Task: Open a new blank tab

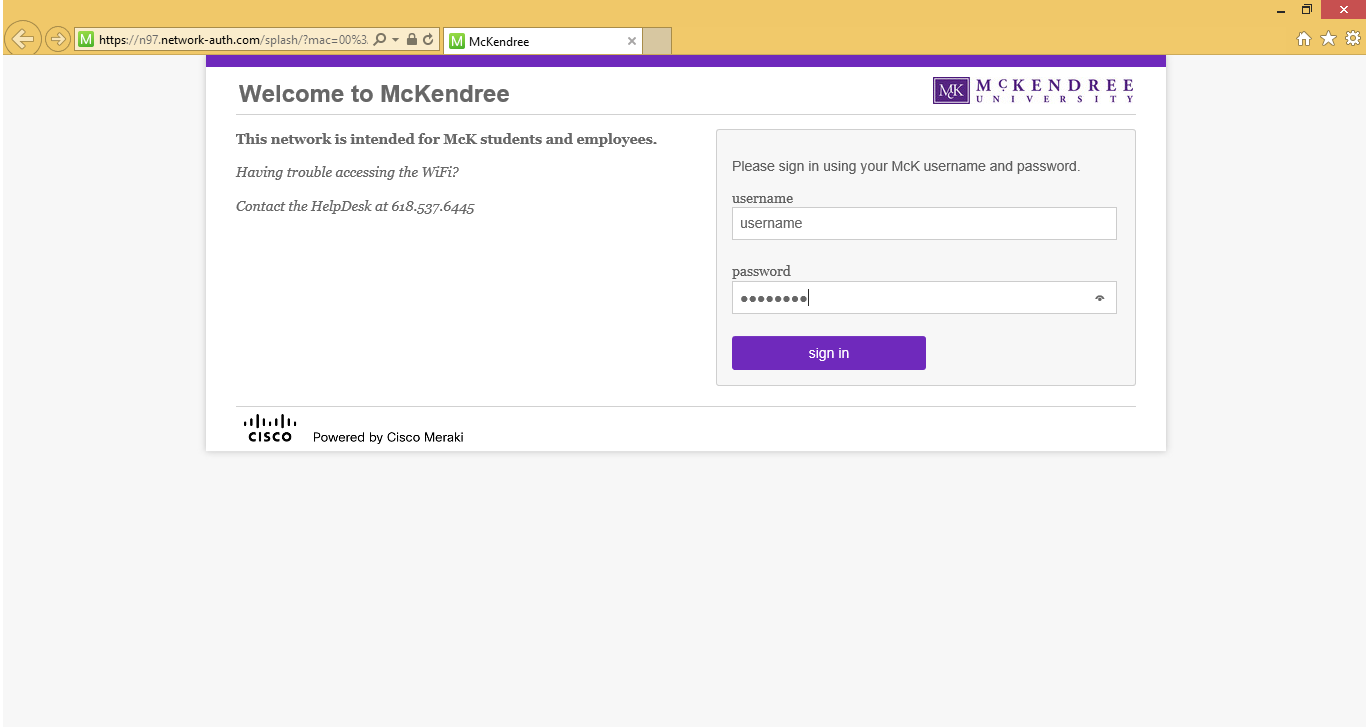Action: click(x=657, y=41)
